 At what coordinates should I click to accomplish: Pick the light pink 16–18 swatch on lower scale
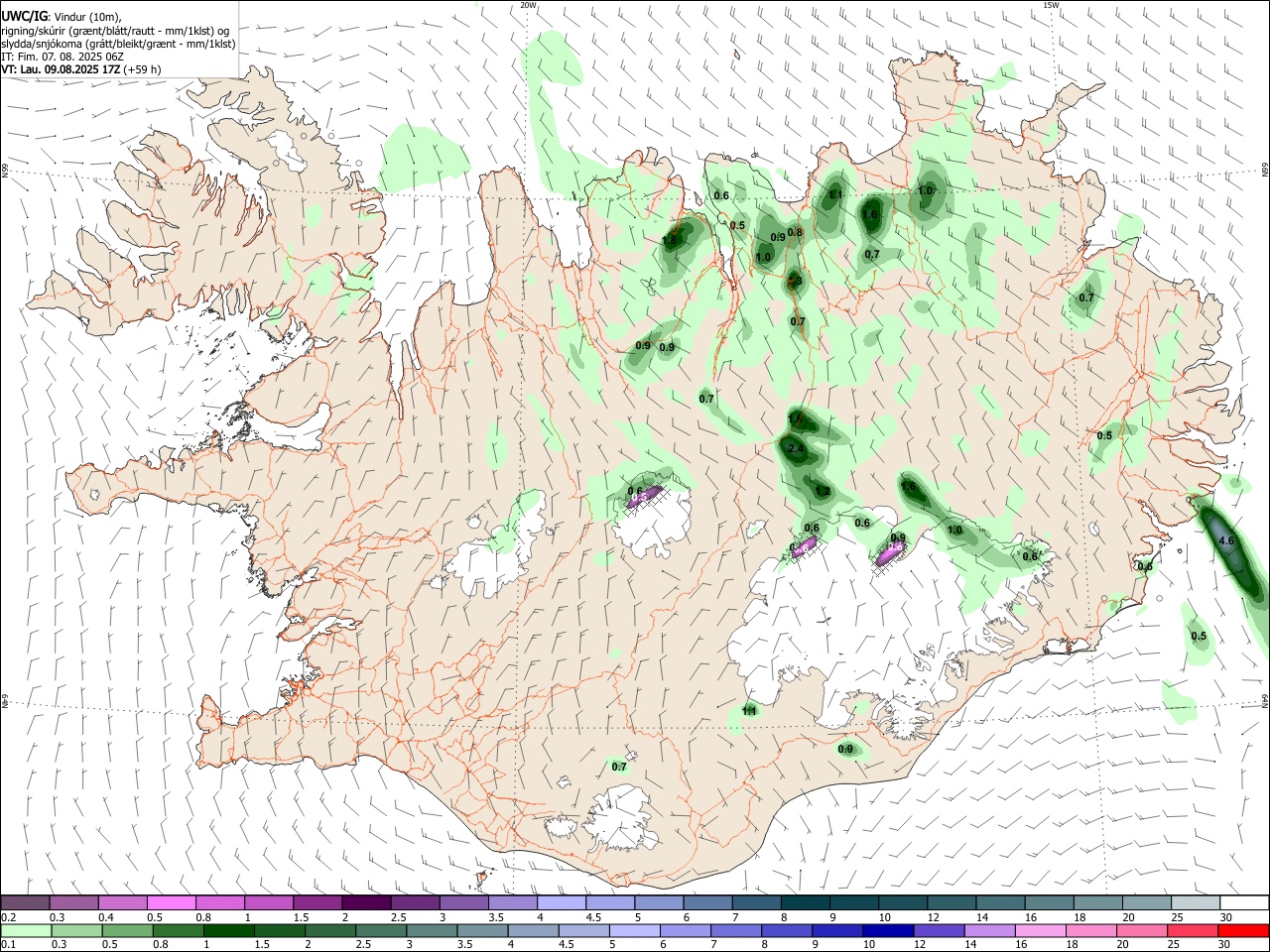(1041, 931)
